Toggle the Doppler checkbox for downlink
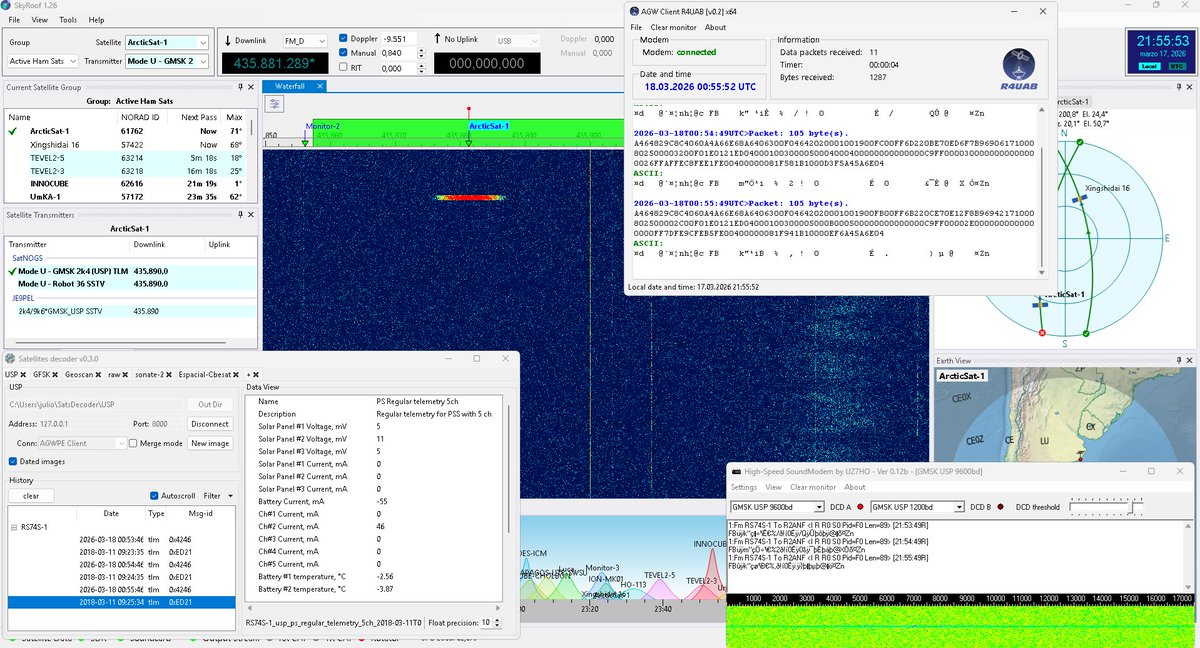Viewport: 1200px width, 648px height. point(345,38)
